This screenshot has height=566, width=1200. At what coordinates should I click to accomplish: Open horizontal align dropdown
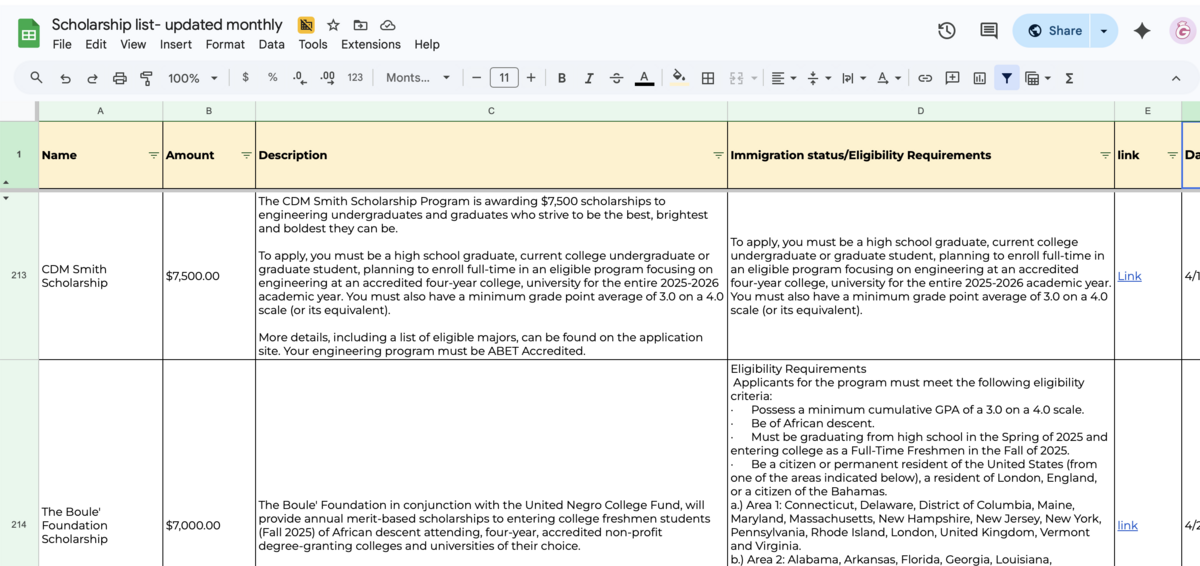click(x=784, y=78)
